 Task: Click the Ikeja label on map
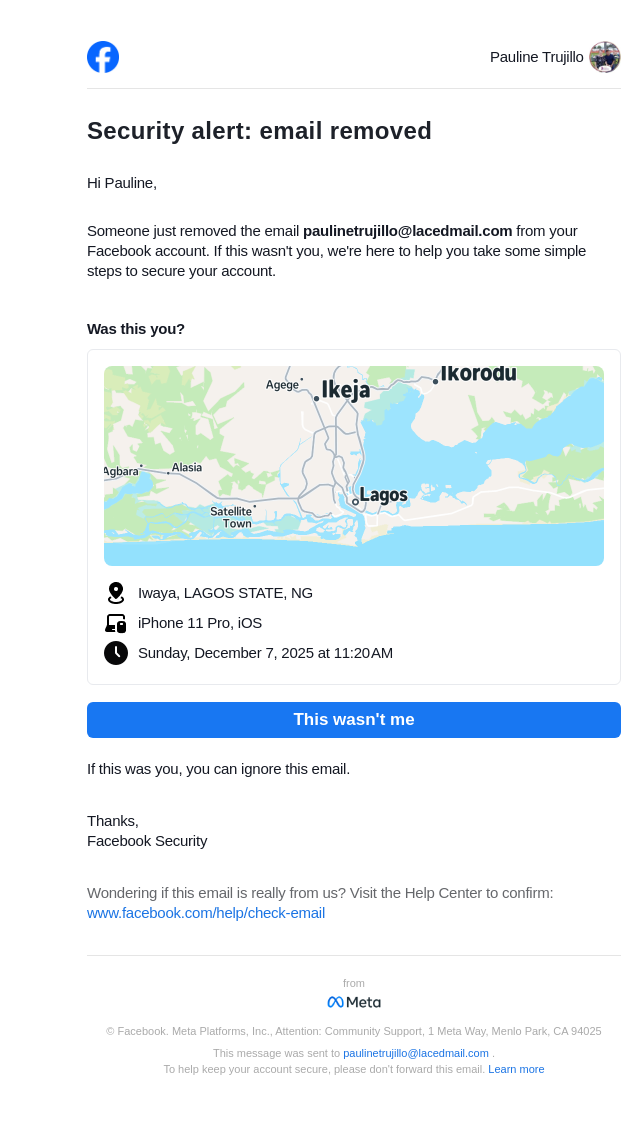pyautogui.click(x=345, y=390)
